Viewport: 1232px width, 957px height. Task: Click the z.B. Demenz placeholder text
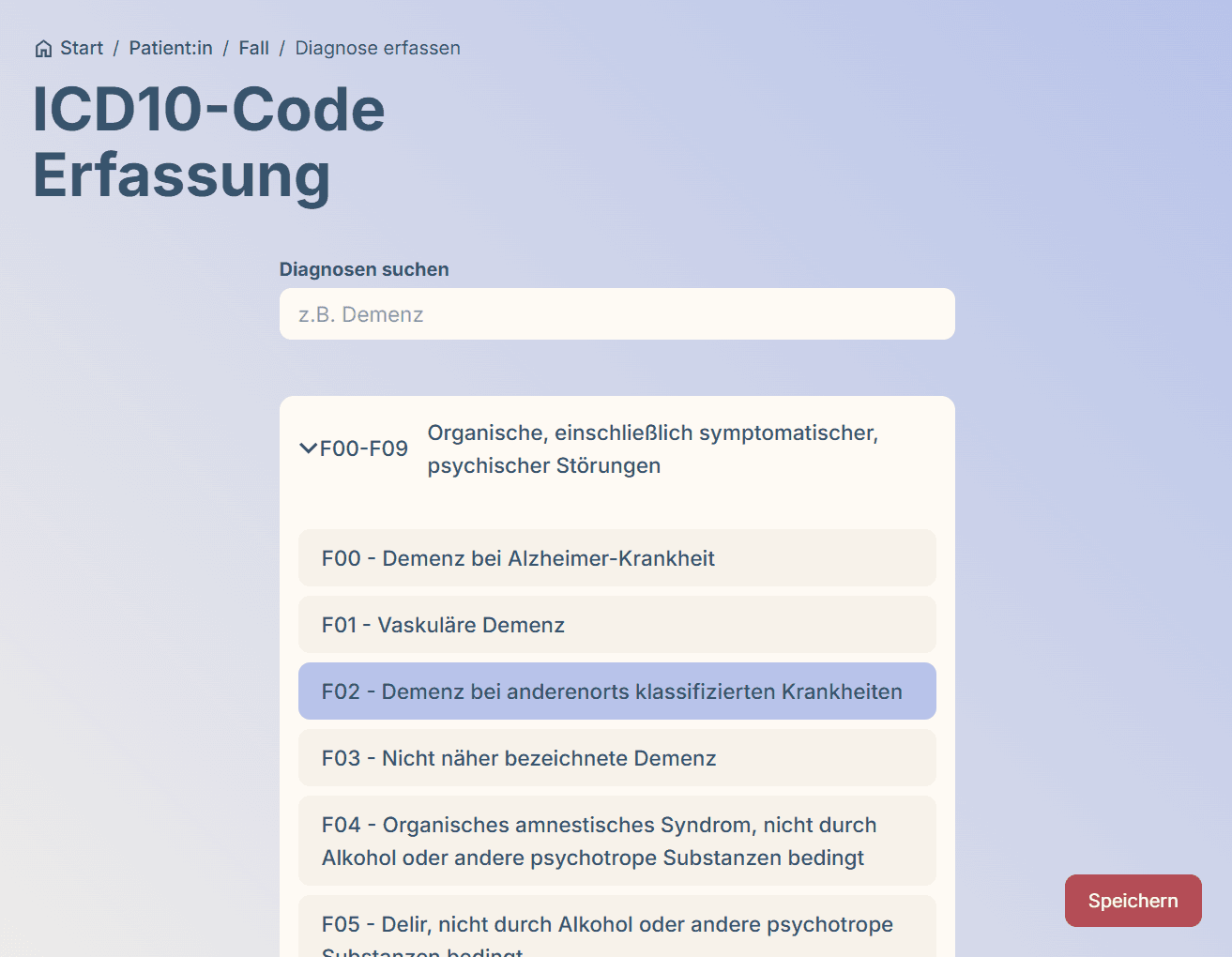click(x=361, y=314)
